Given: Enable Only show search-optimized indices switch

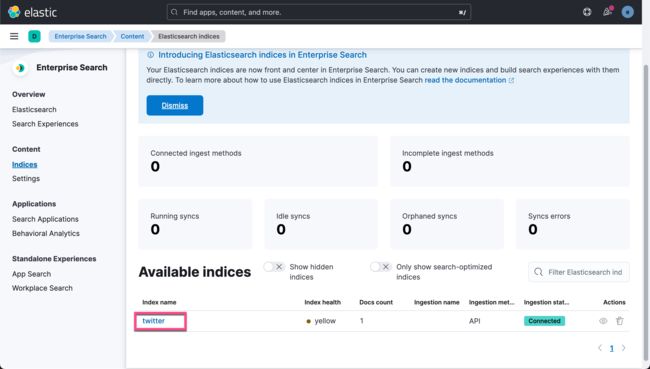Looking at the screenshot, I should point(381,267).
